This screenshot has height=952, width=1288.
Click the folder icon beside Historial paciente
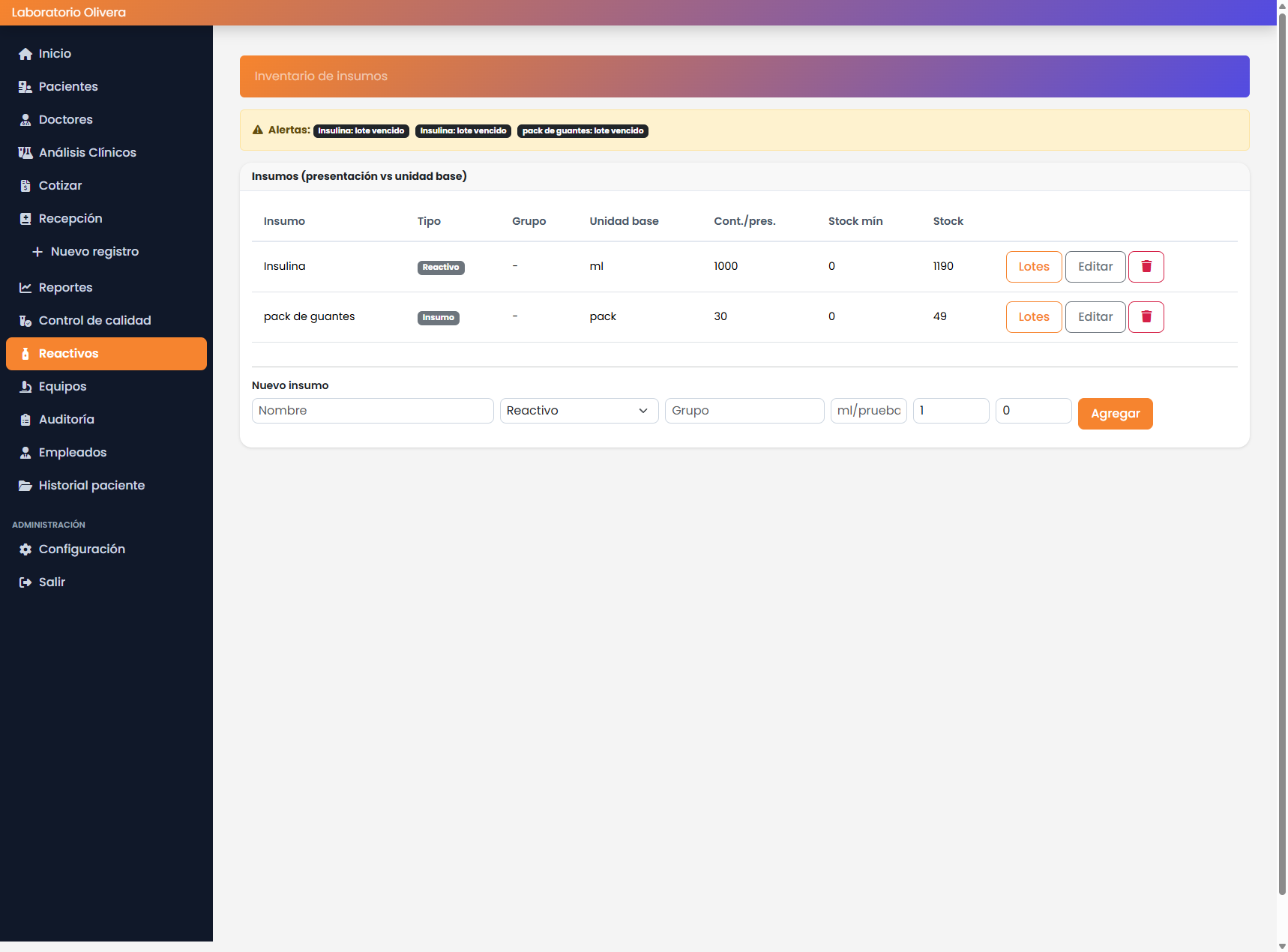pyautogui.click(x=25, y=486)
